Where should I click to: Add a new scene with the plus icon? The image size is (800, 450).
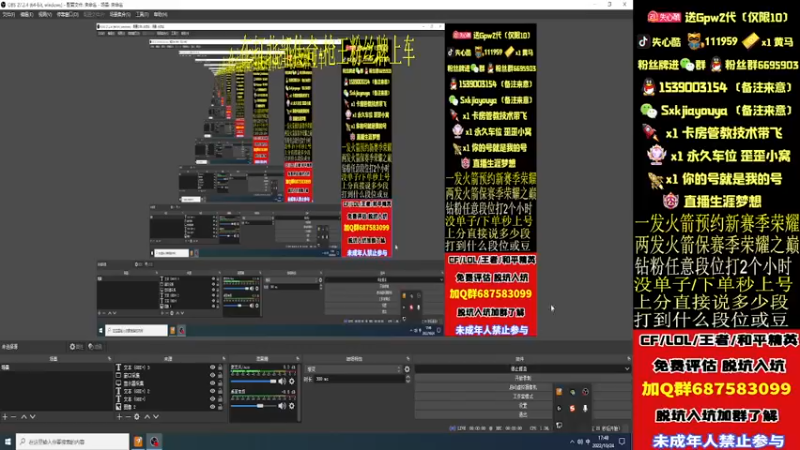pos(5,417)
